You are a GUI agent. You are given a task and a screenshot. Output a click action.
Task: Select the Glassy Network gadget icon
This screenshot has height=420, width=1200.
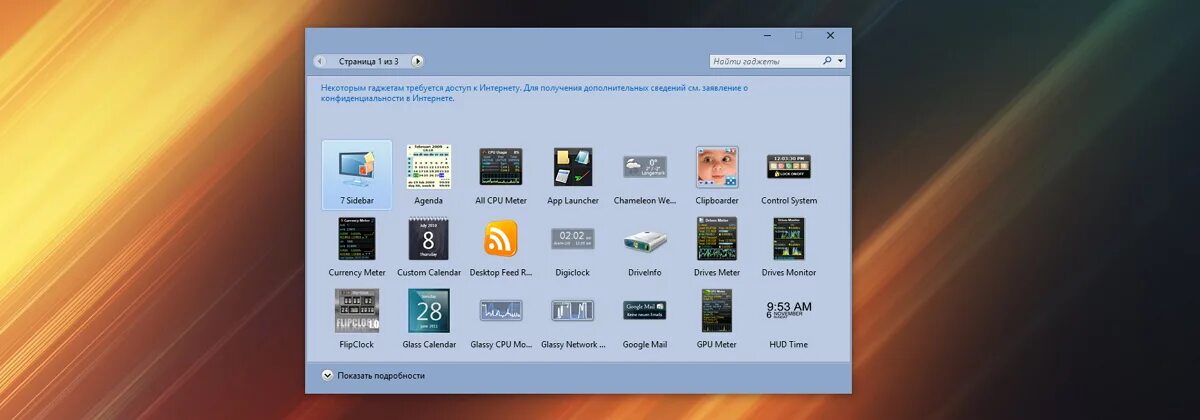(573, 310)
